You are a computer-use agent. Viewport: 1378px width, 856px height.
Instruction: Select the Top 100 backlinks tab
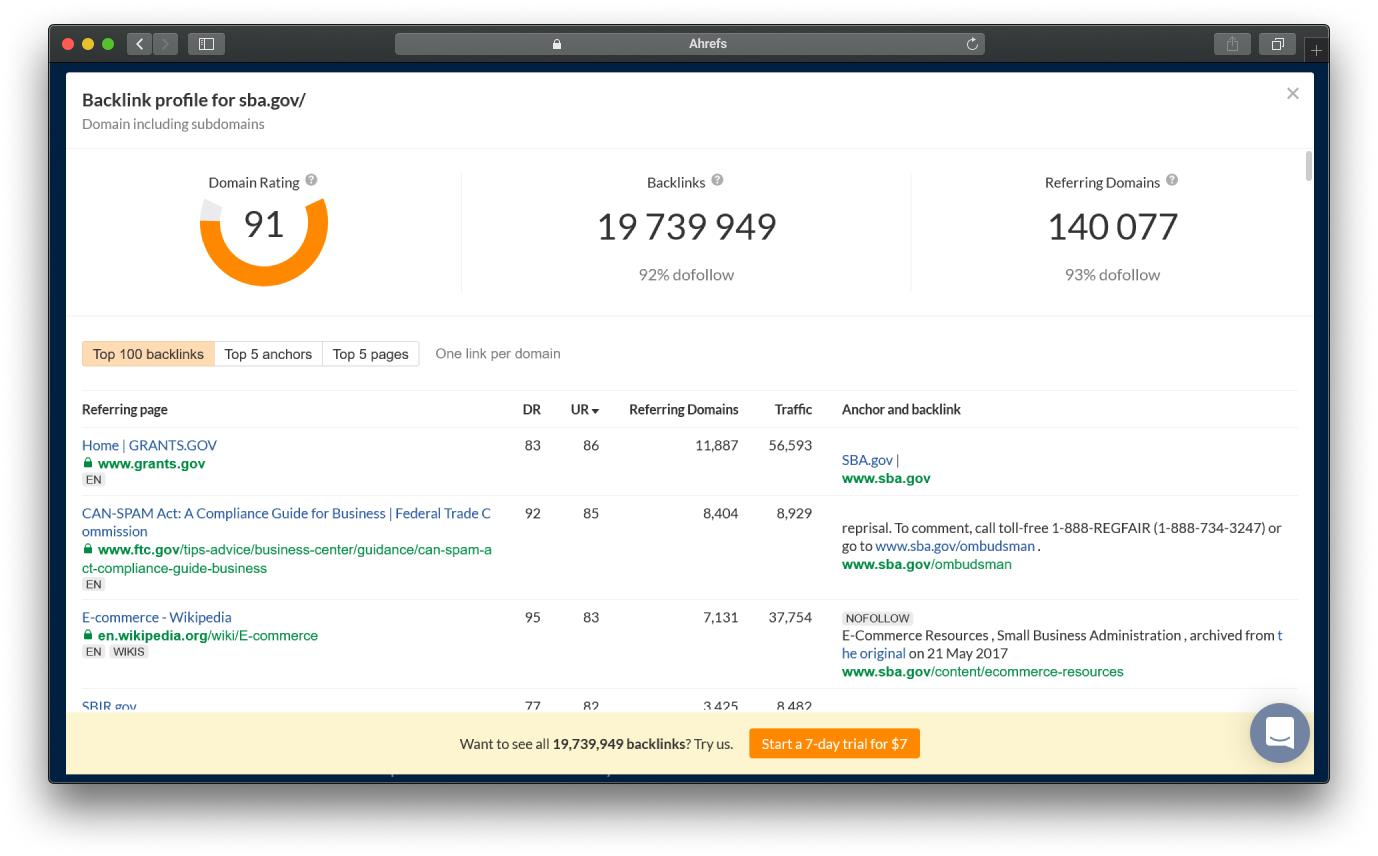tap(148, 354)
